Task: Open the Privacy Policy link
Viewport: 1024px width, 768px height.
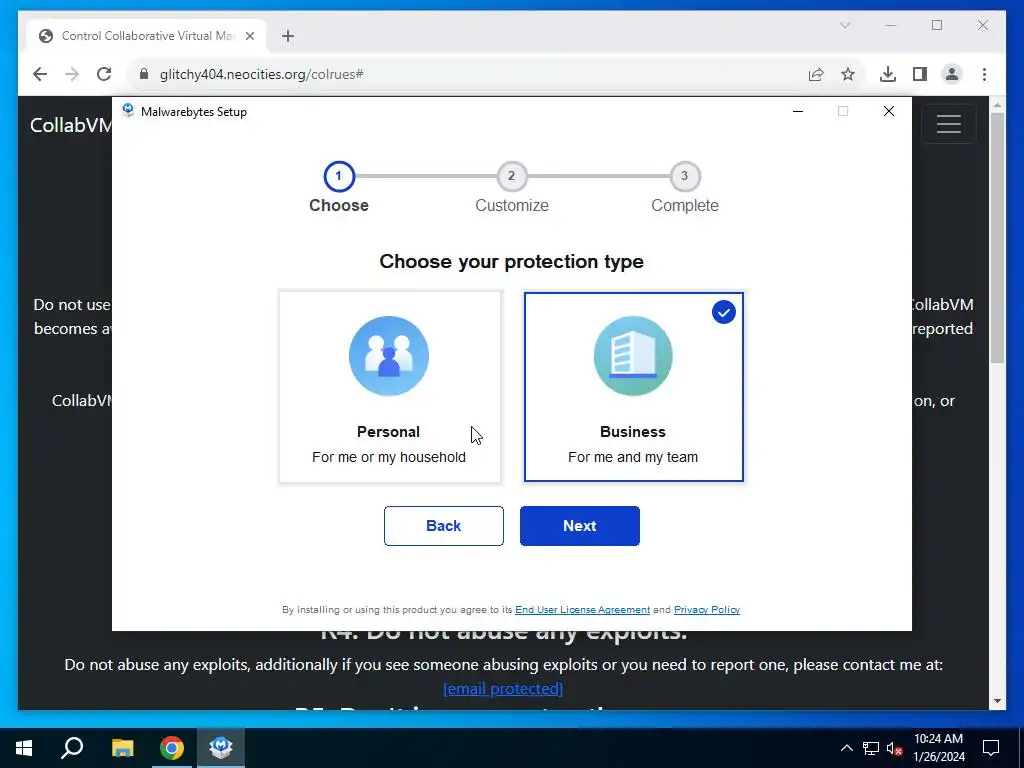Action: pyautogui.click(x=707, y=609)
